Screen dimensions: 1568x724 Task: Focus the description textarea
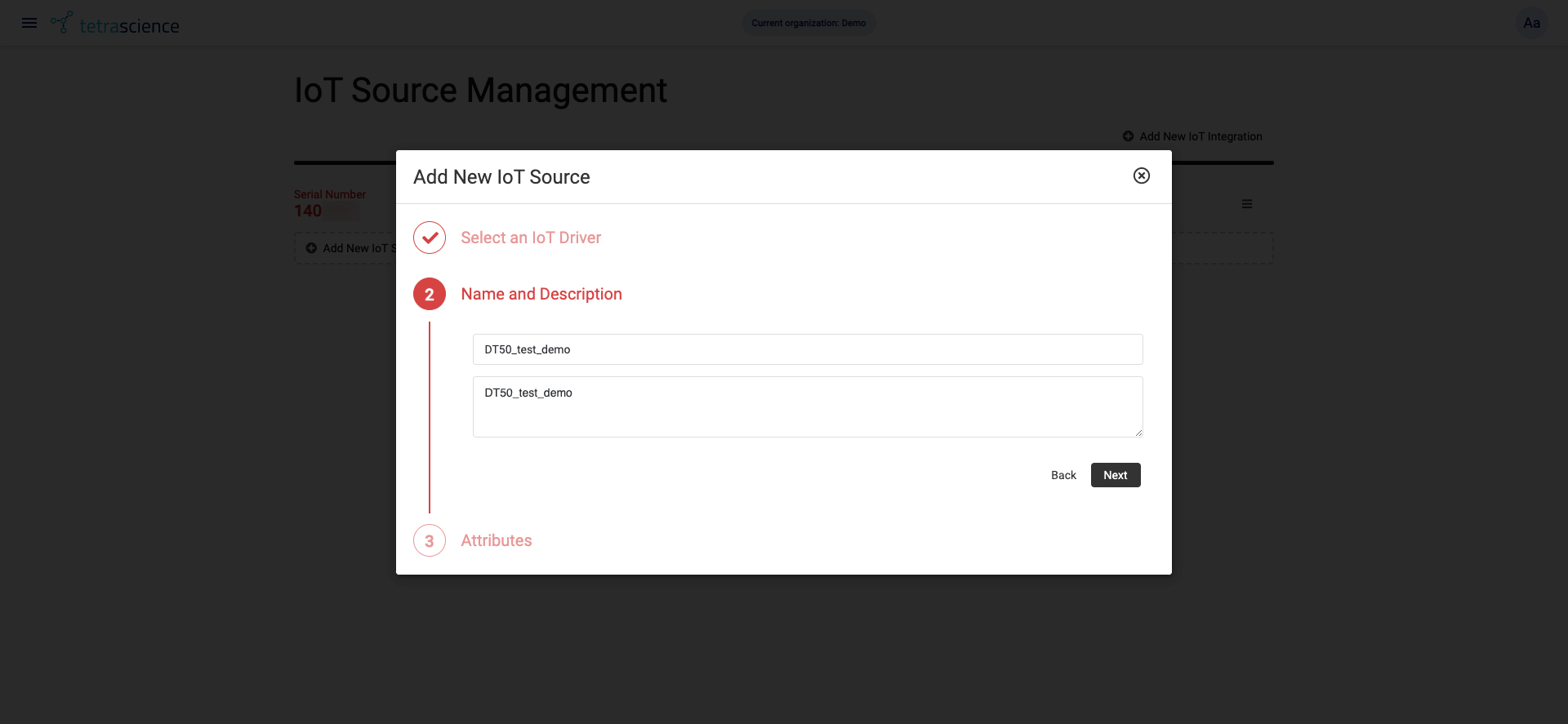coord(808,406)
